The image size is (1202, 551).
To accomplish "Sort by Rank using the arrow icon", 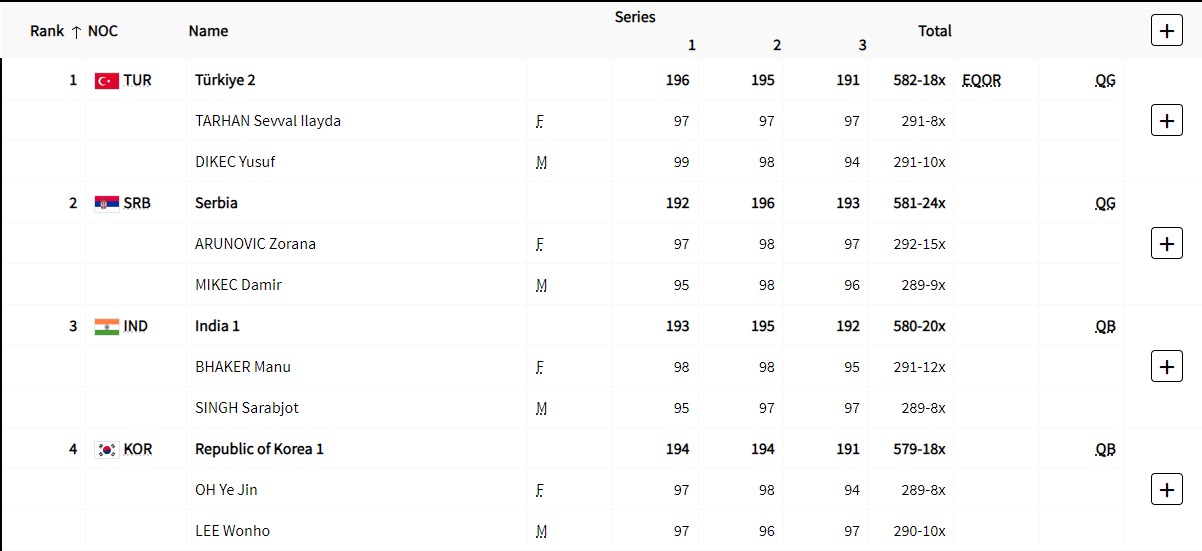I will pos(76,32).
